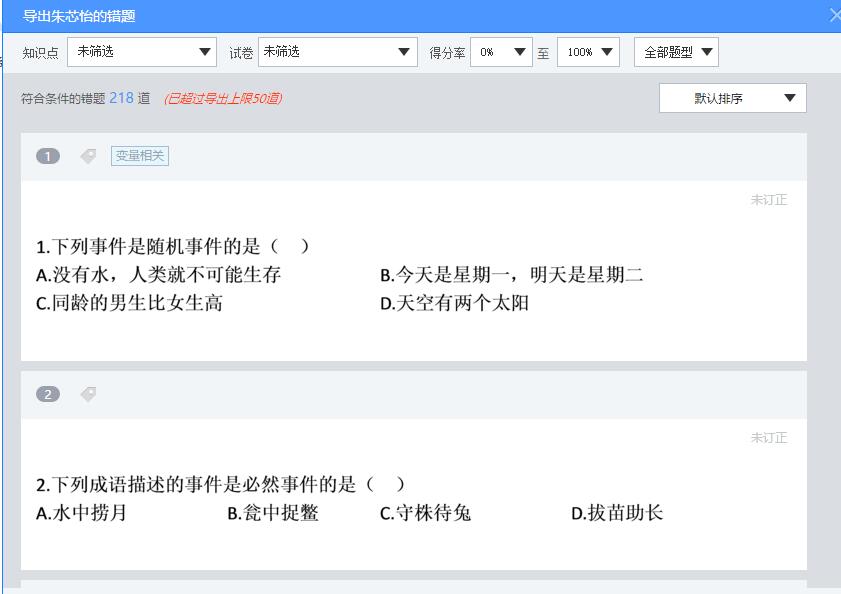Open the 全部题型 question type dropdown
The width and height of the screenshot is (841, 594).
click(x=676, y=52)
